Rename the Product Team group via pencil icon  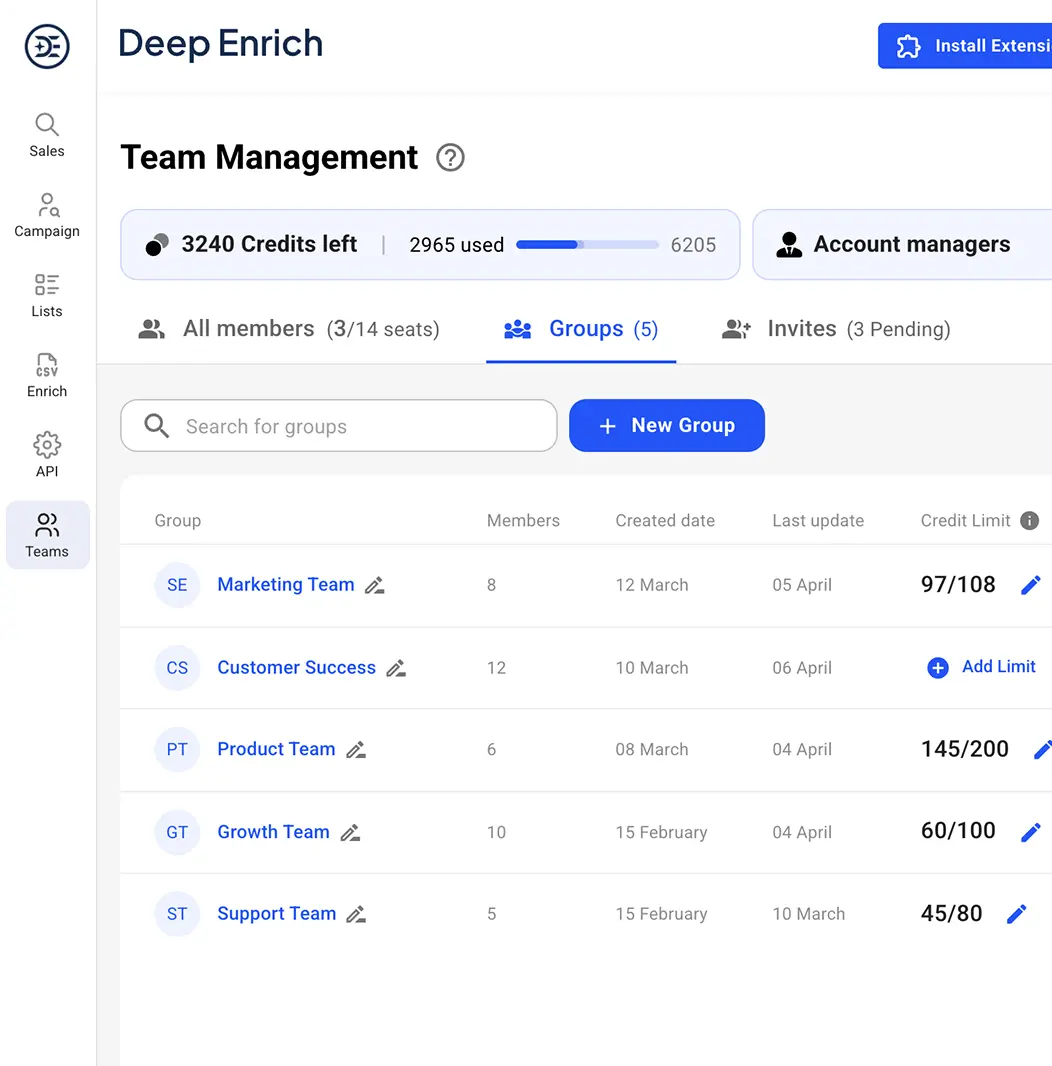point(356,750)
